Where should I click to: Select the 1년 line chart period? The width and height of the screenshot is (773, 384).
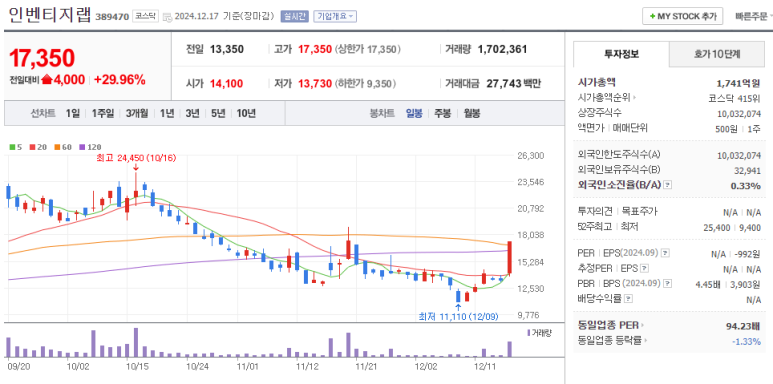(167, 113)
